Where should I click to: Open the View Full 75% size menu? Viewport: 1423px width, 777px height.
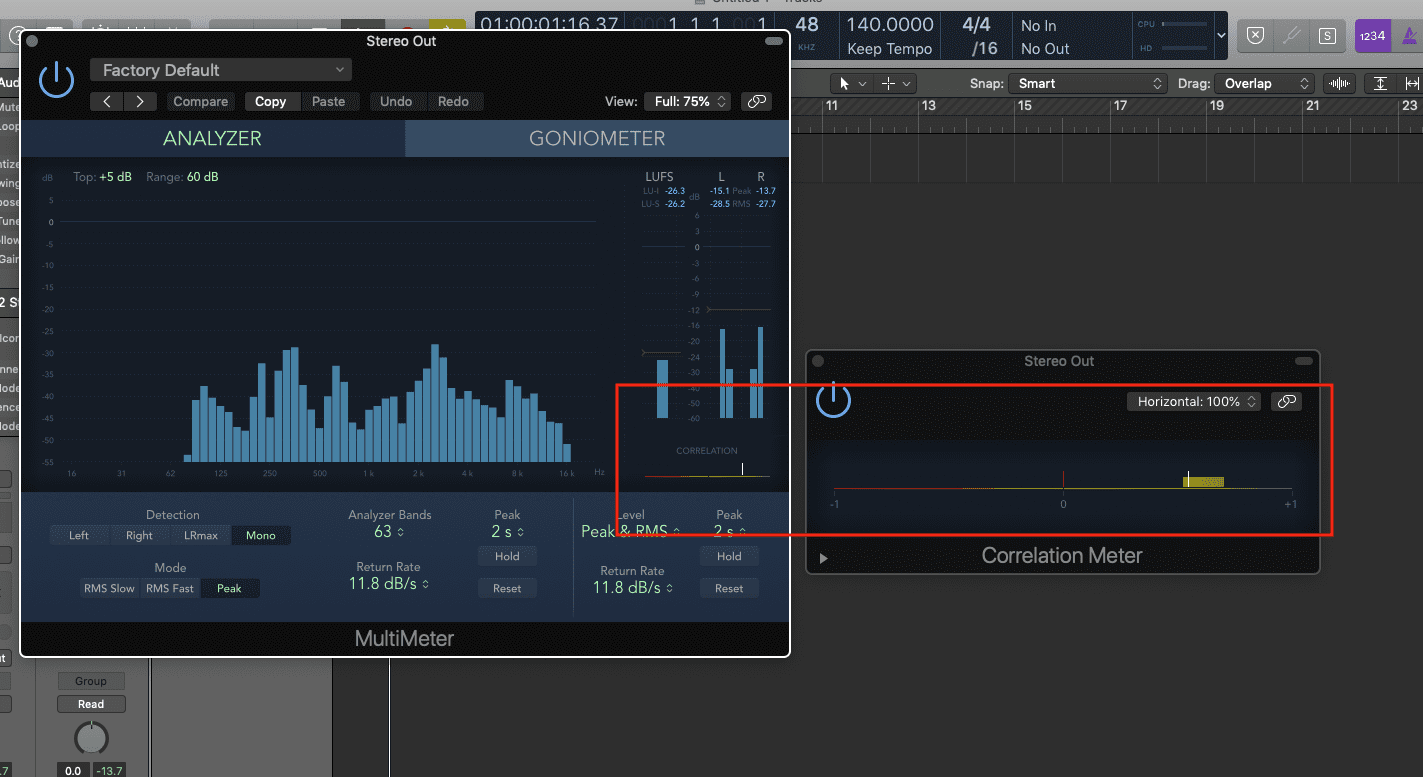[x=690, y=101]
